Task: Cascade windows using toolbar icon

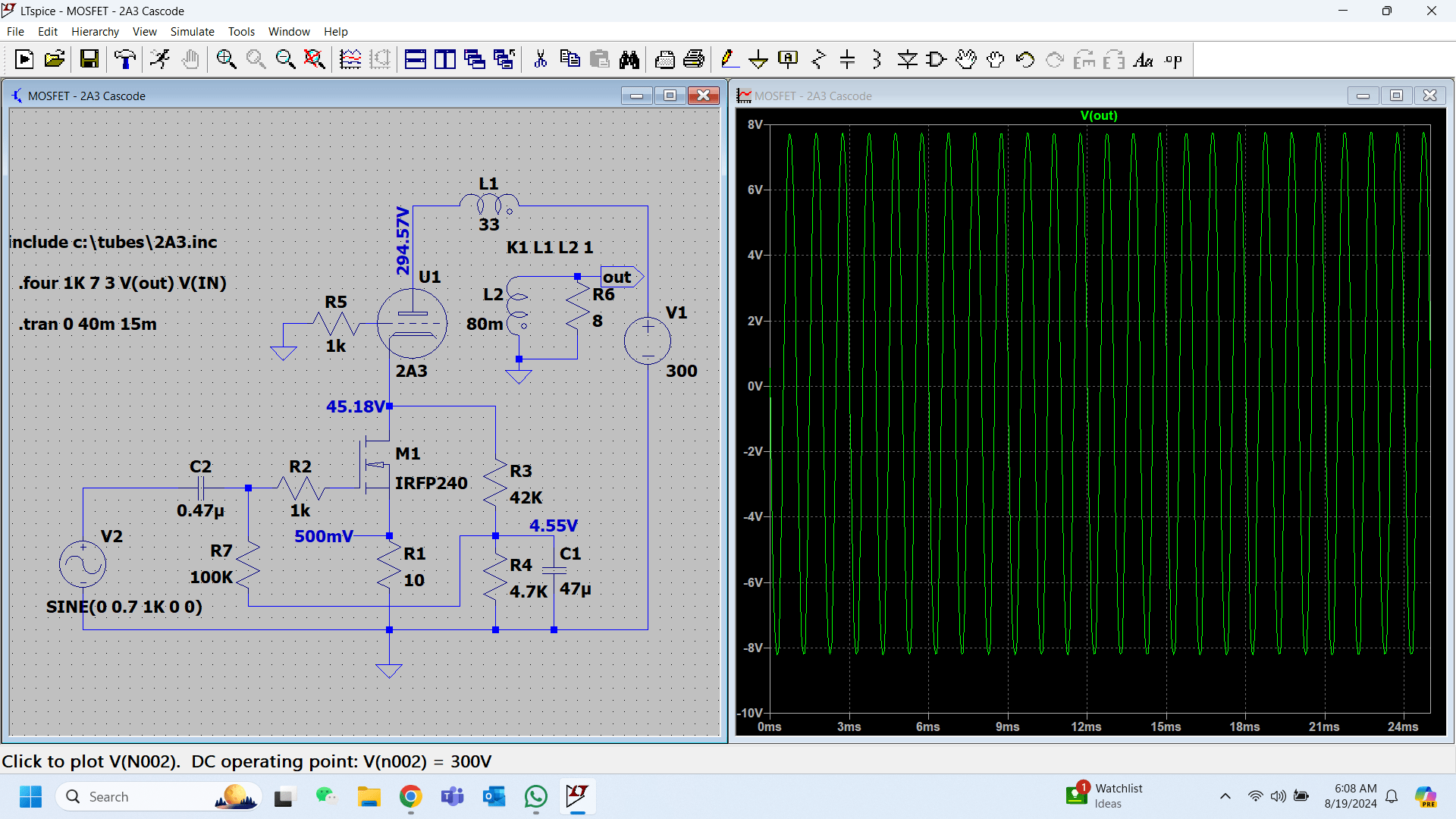Action: [x=475, y=59]
